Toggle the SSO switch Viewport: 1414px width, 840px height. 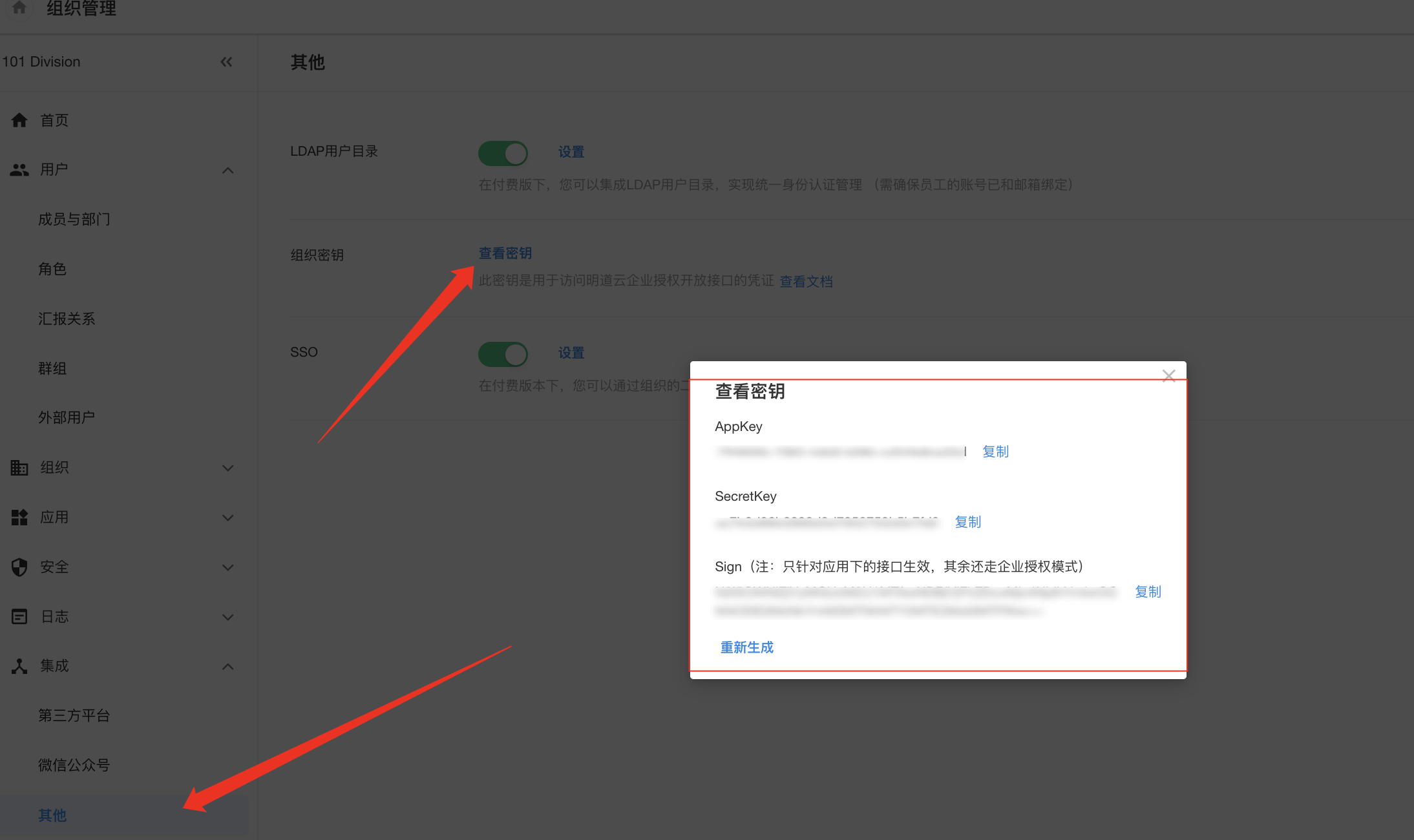[x=503, y=354]
